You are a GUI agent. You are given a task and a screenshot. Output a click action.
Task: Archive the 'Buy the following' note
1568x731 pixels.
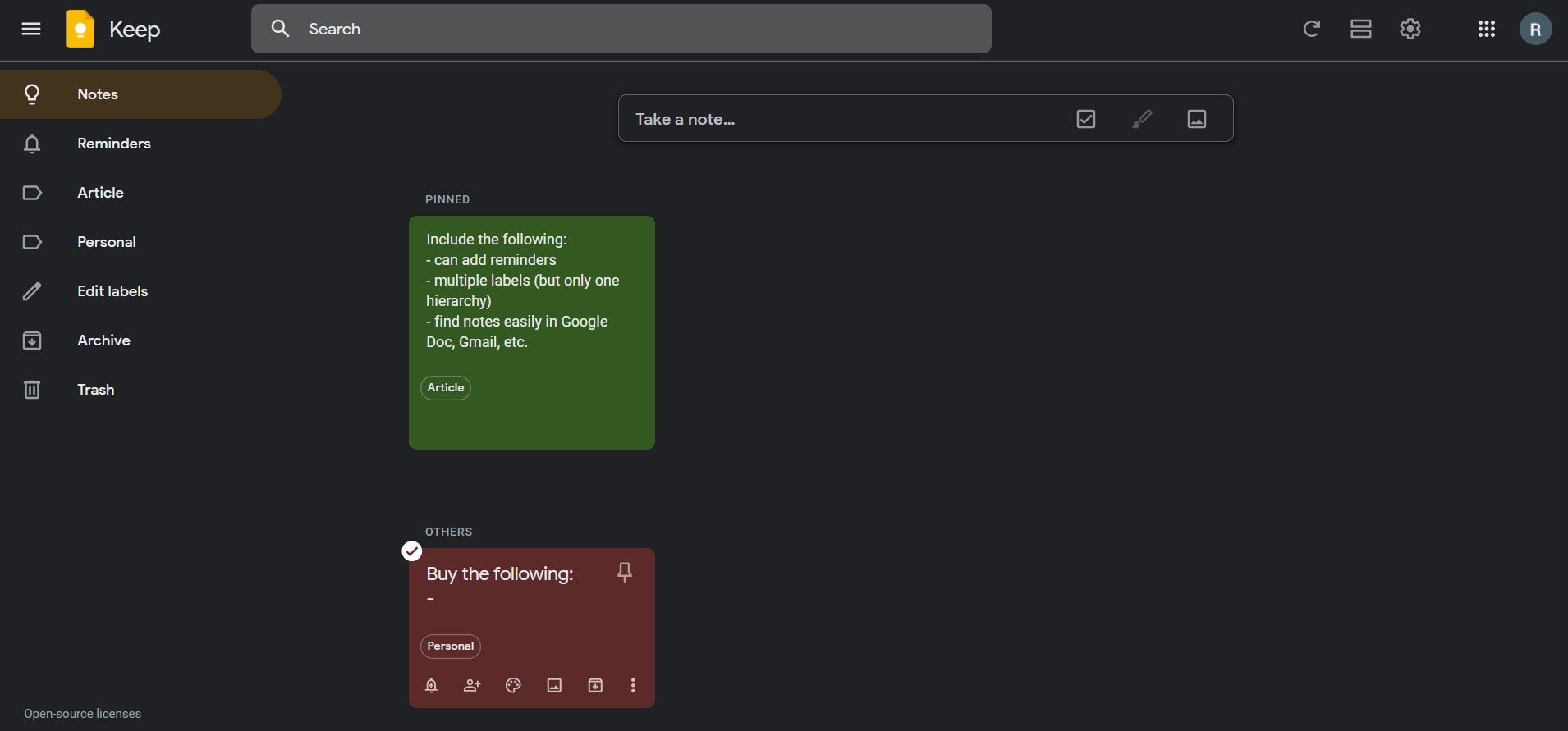click(595, 685)
